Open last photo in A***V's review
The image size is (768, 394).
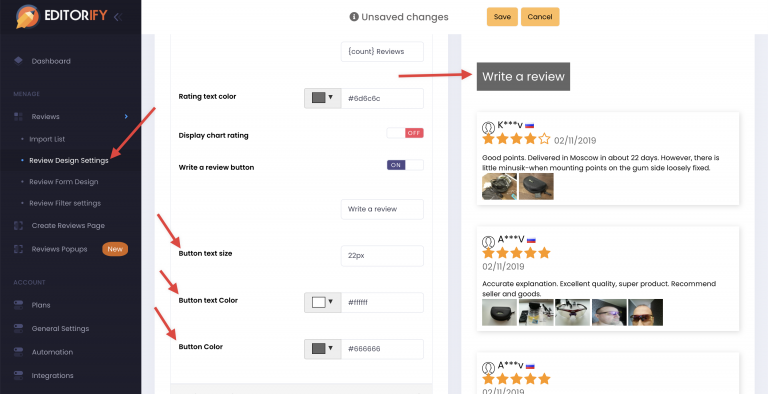646,312
